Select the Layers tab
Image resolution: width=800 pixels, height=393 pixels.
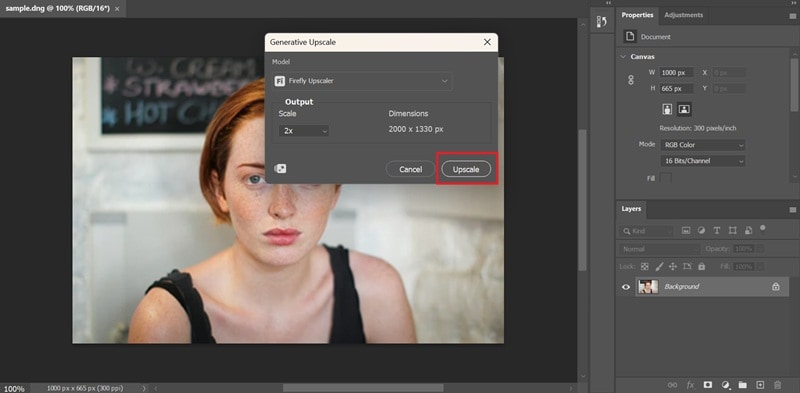[x=631, y=209]
